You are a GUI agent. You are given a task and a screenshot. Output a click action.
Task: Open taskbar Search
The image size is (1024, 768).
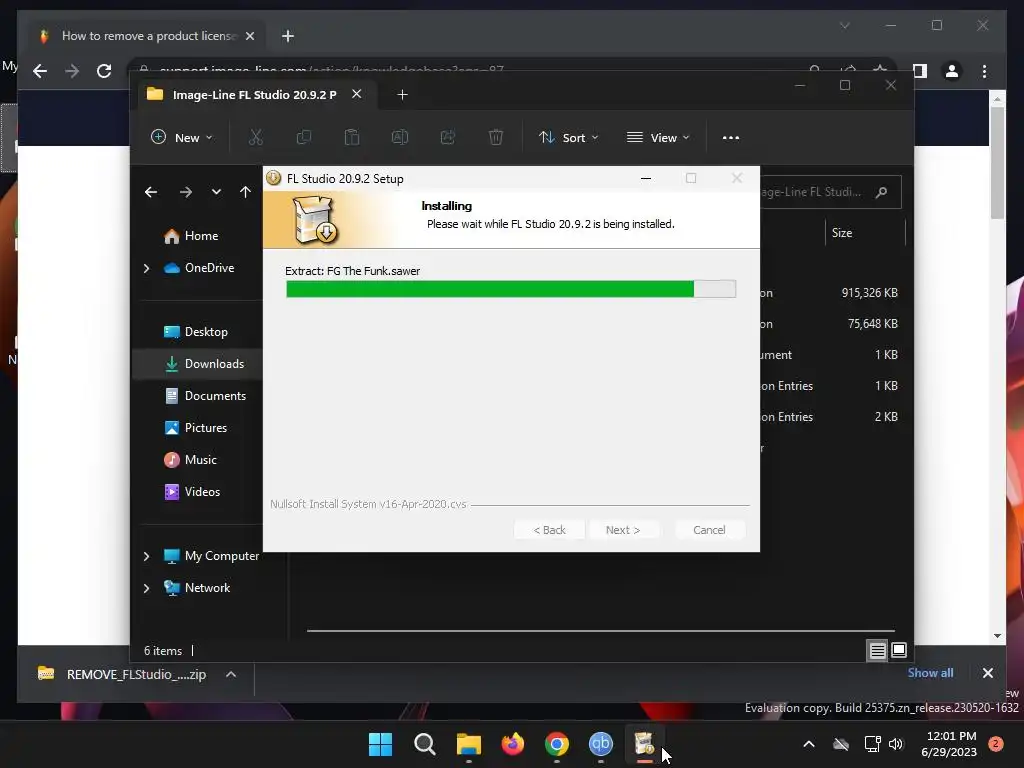tap(424, 744)
